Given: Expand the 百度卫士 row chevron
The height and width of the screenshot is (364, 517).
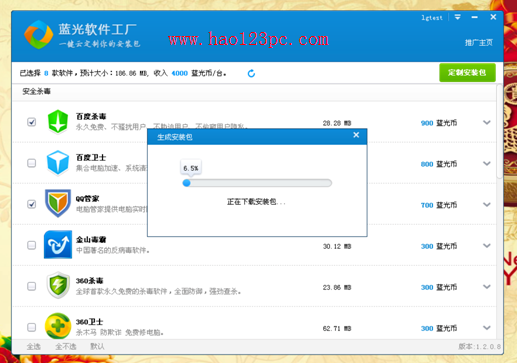Looking at the screenshot, I should click(x=487, y=163).
